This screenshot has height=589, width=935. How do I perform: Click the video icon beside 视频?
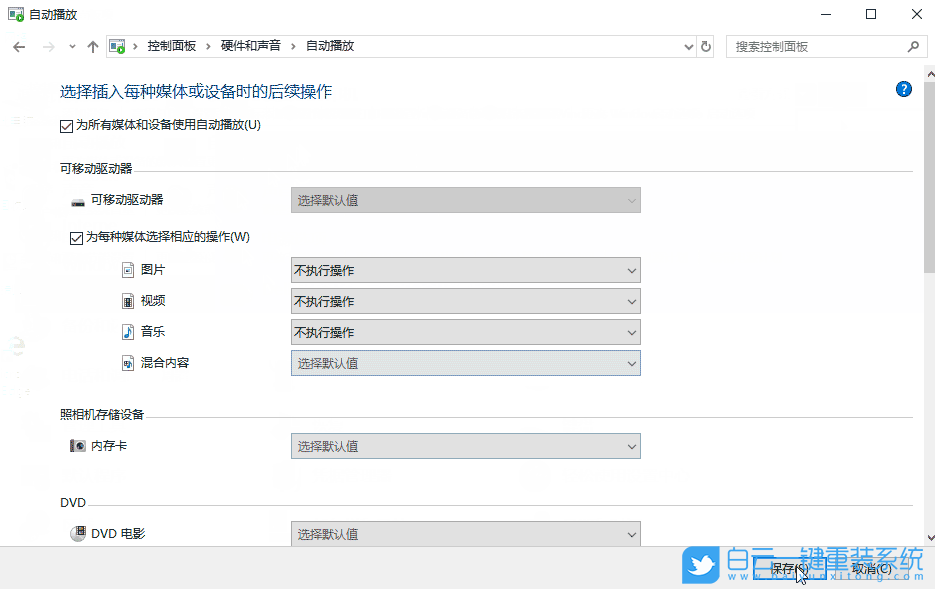tap(128, 300)
